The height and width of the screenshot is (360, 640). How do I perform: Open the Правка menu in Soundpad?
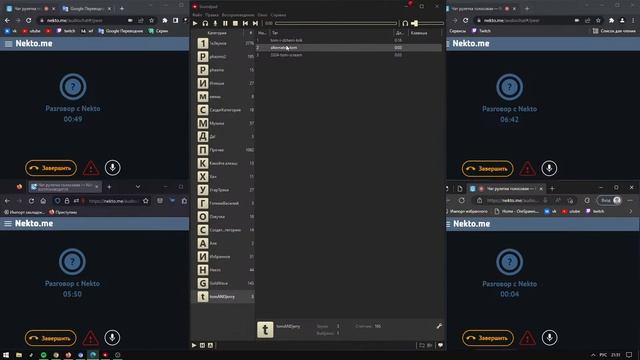click(x=212, y=15)
